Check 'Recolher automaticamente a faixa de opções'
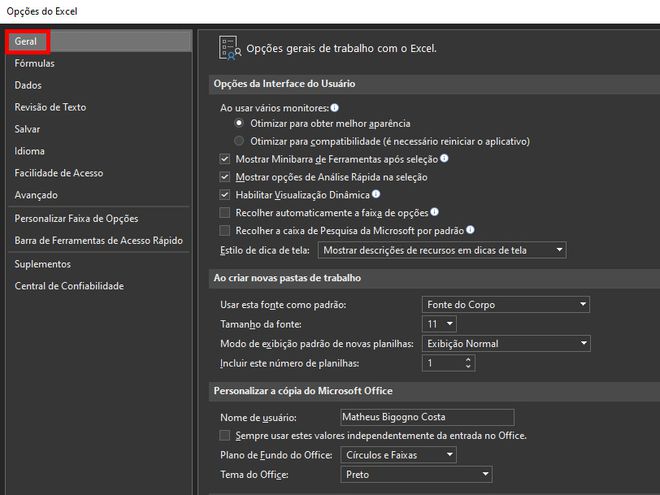 (225, 213)
